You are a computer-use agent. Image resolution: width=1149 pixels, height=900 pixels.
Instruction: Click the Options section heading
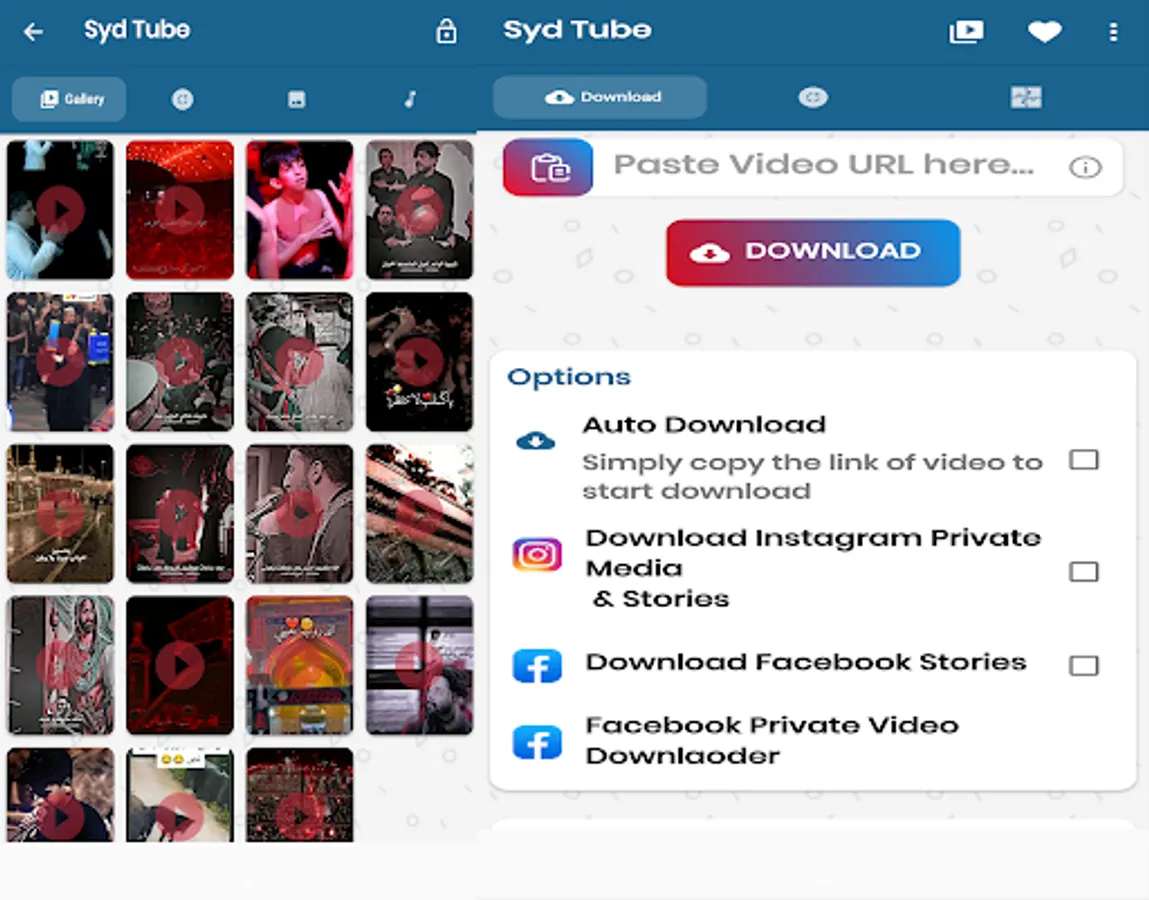point(569,377)
